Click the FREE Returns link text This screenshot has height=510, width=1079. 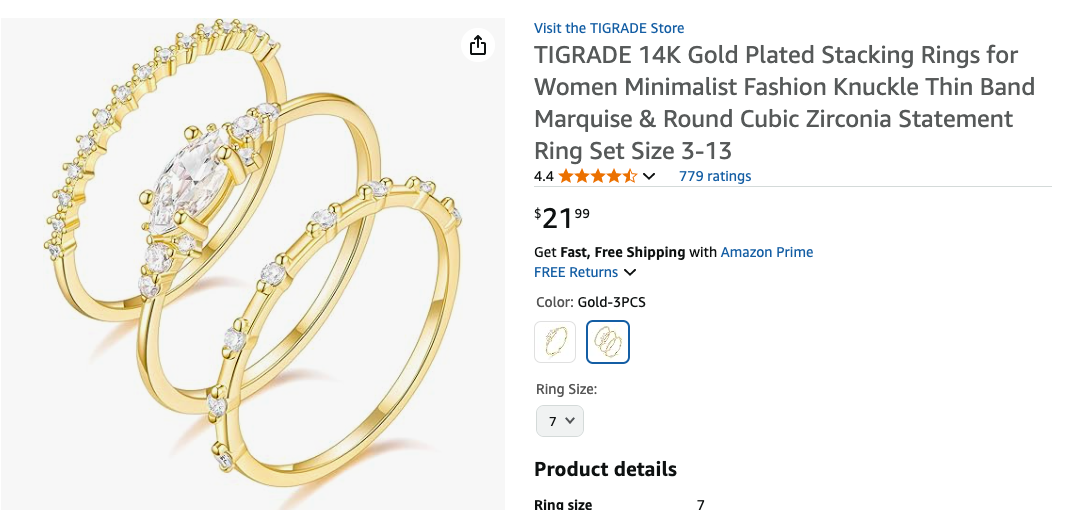(576, 272)
